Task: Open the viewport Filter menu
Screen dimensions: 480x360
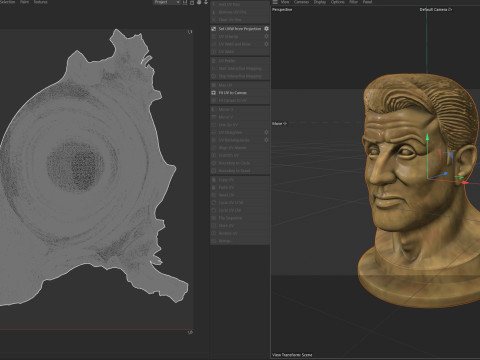Action: pos(353,2)
